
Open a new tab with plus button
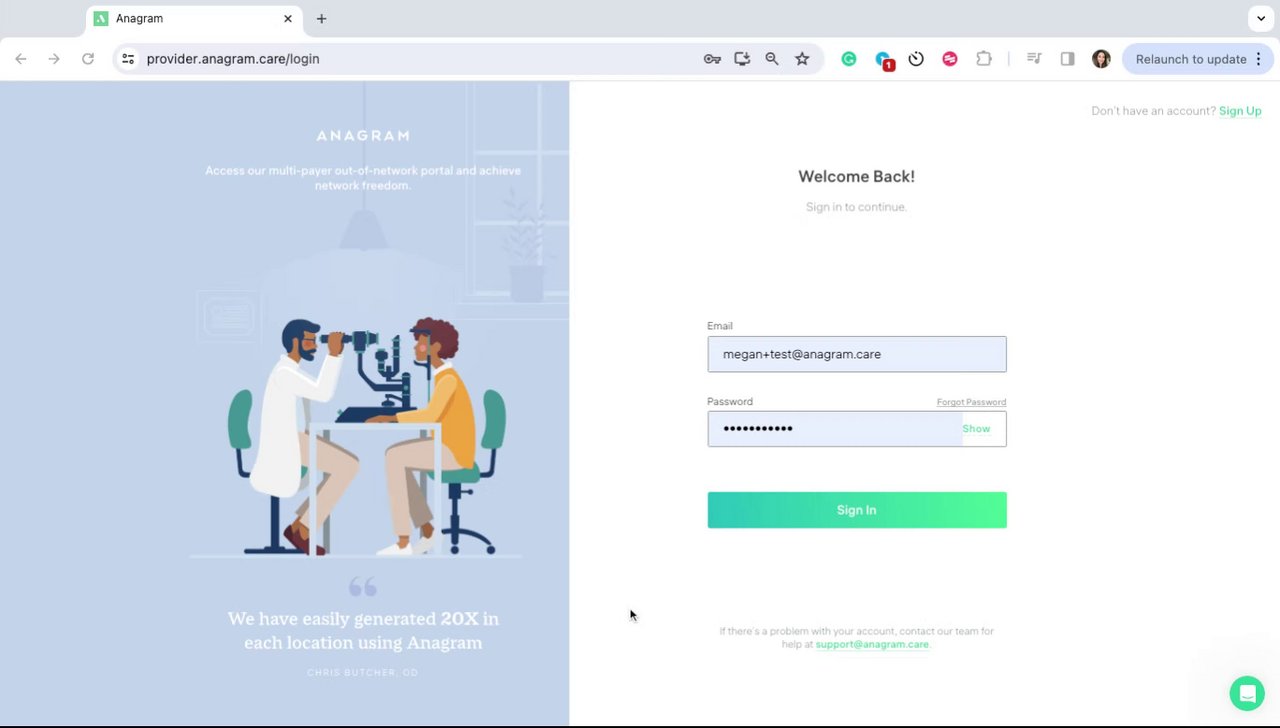[321, 19]
